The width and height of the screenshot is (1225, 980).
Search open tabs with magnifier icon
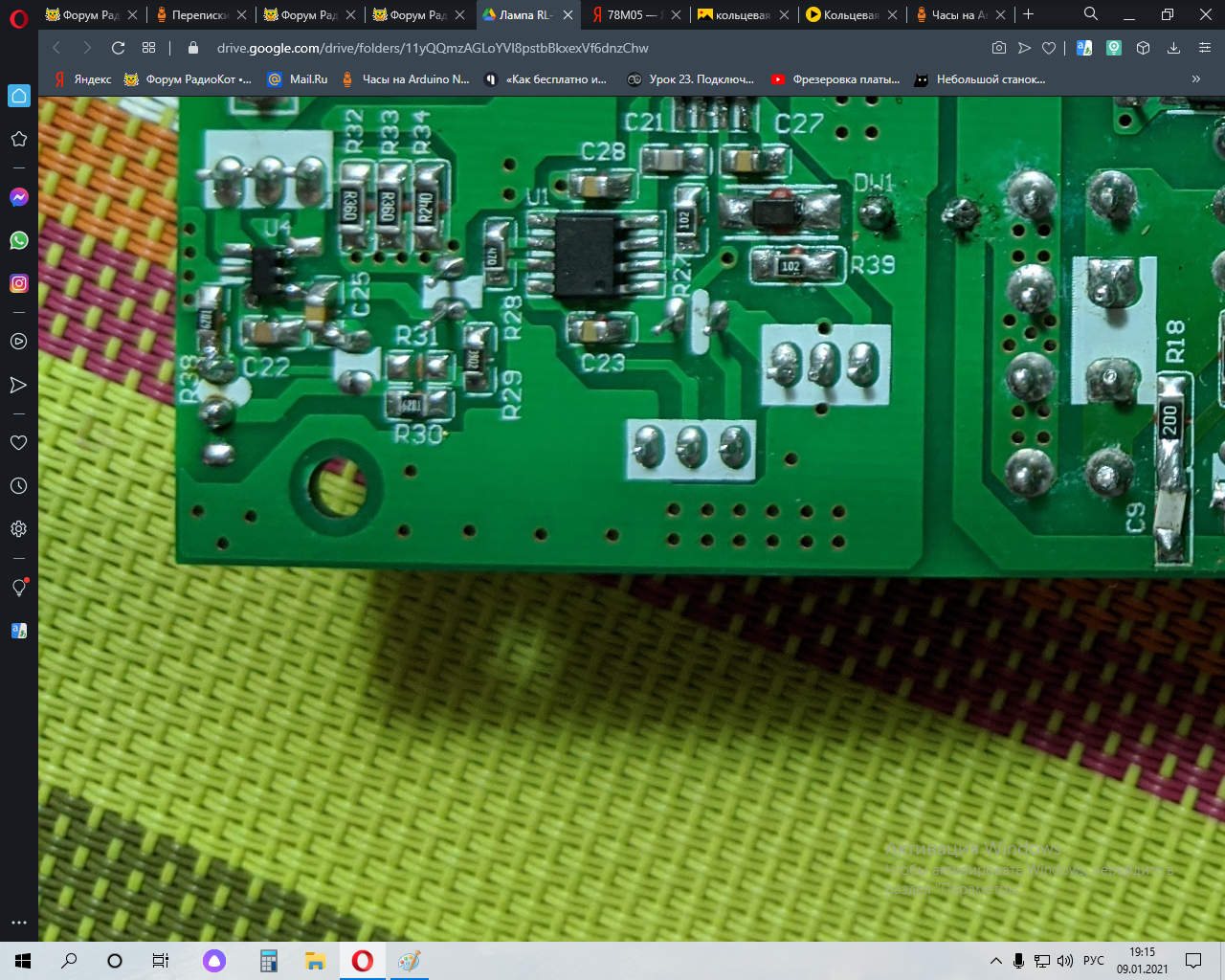click(1091, 13)
